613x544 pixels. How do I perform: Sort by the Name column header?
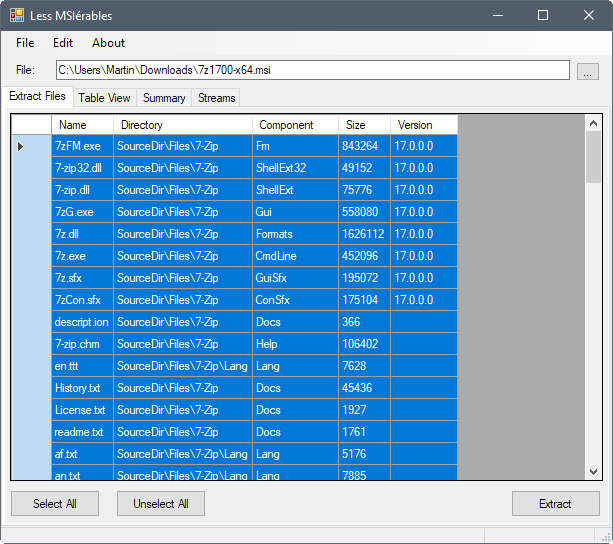(82, 125)
